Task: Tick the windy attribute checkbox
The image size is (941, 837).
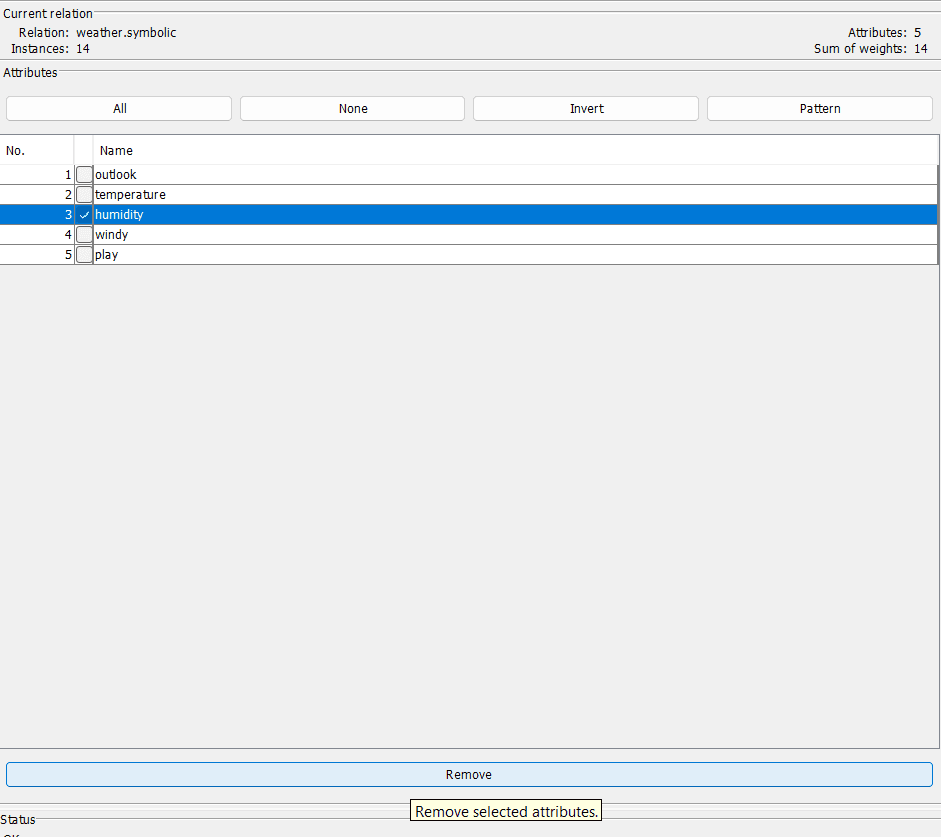Action: click(x=85, y=235)
